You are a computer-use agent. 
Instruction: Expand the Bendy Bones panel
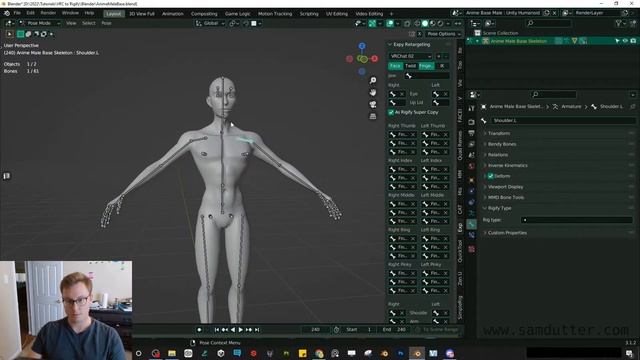[x=502, y=144]
